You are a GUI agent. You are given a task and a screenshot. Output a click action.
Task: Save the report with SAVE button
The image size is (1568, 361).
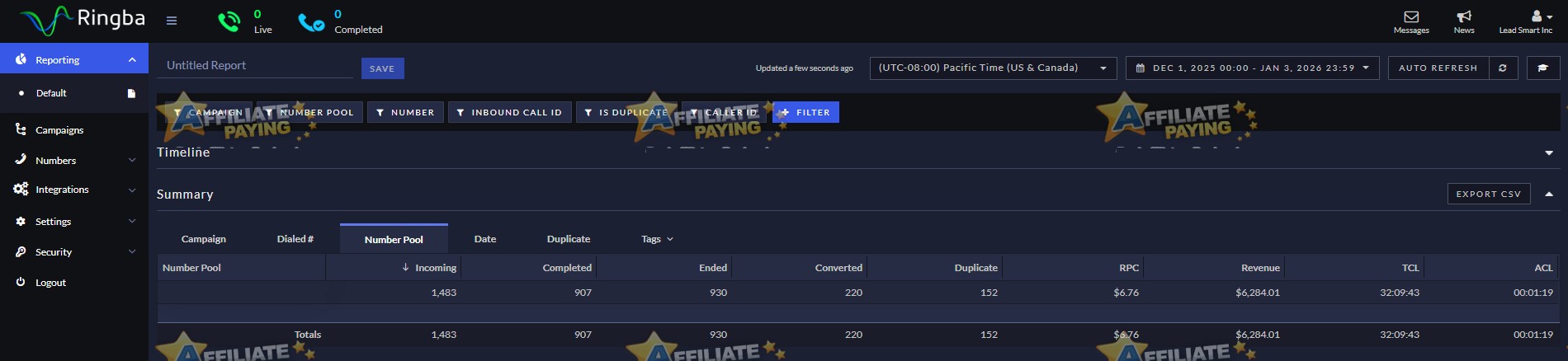click(382, 68)
